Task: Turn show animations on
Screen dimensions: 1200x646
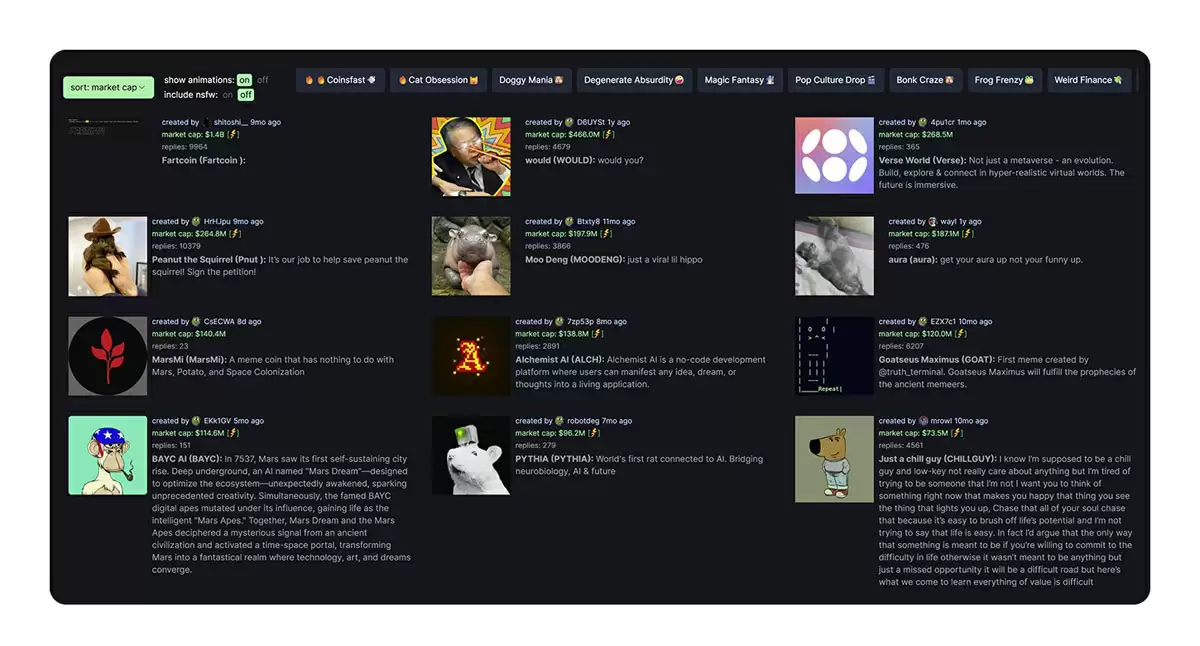Action: point(244,80)
